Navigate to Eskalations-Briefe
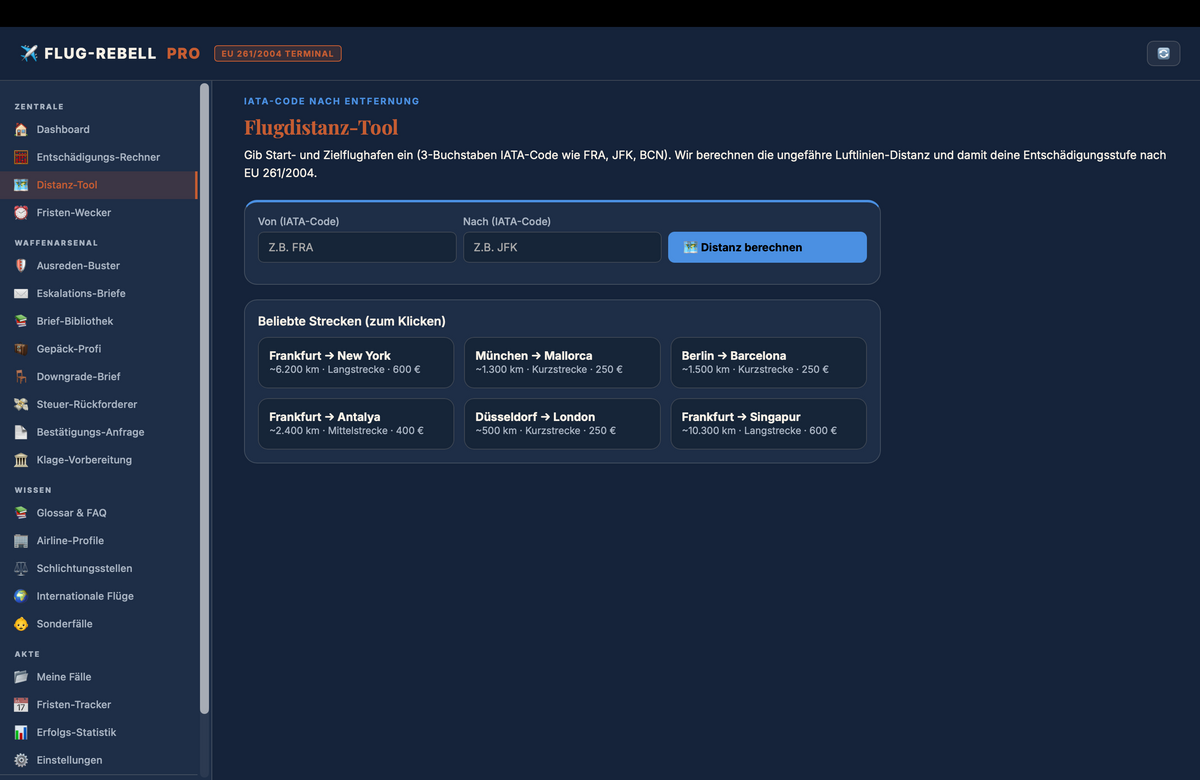The width and height of the screenshot is (1200, 780). [x=99, y=294]
